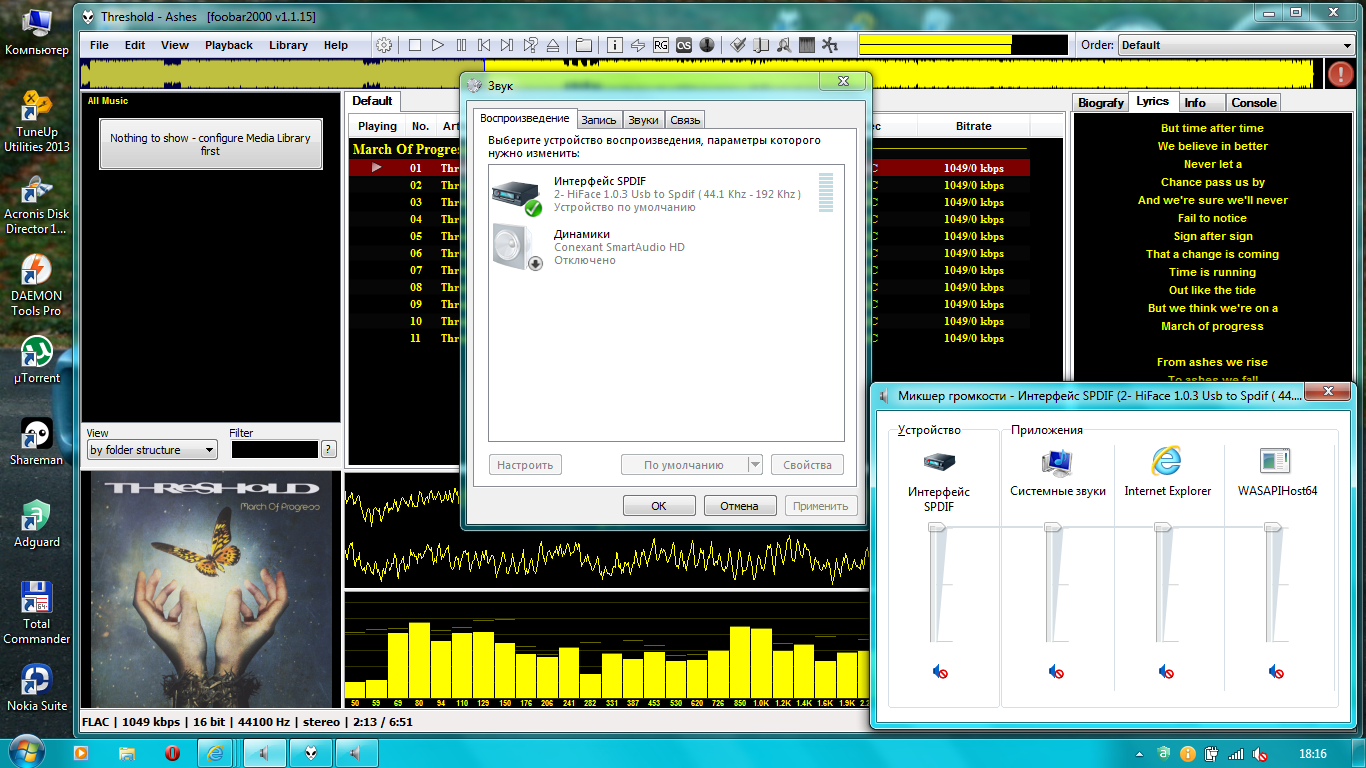Open the Windows Start button
This screenshot has height=768, width=1366.
point(26,752)
